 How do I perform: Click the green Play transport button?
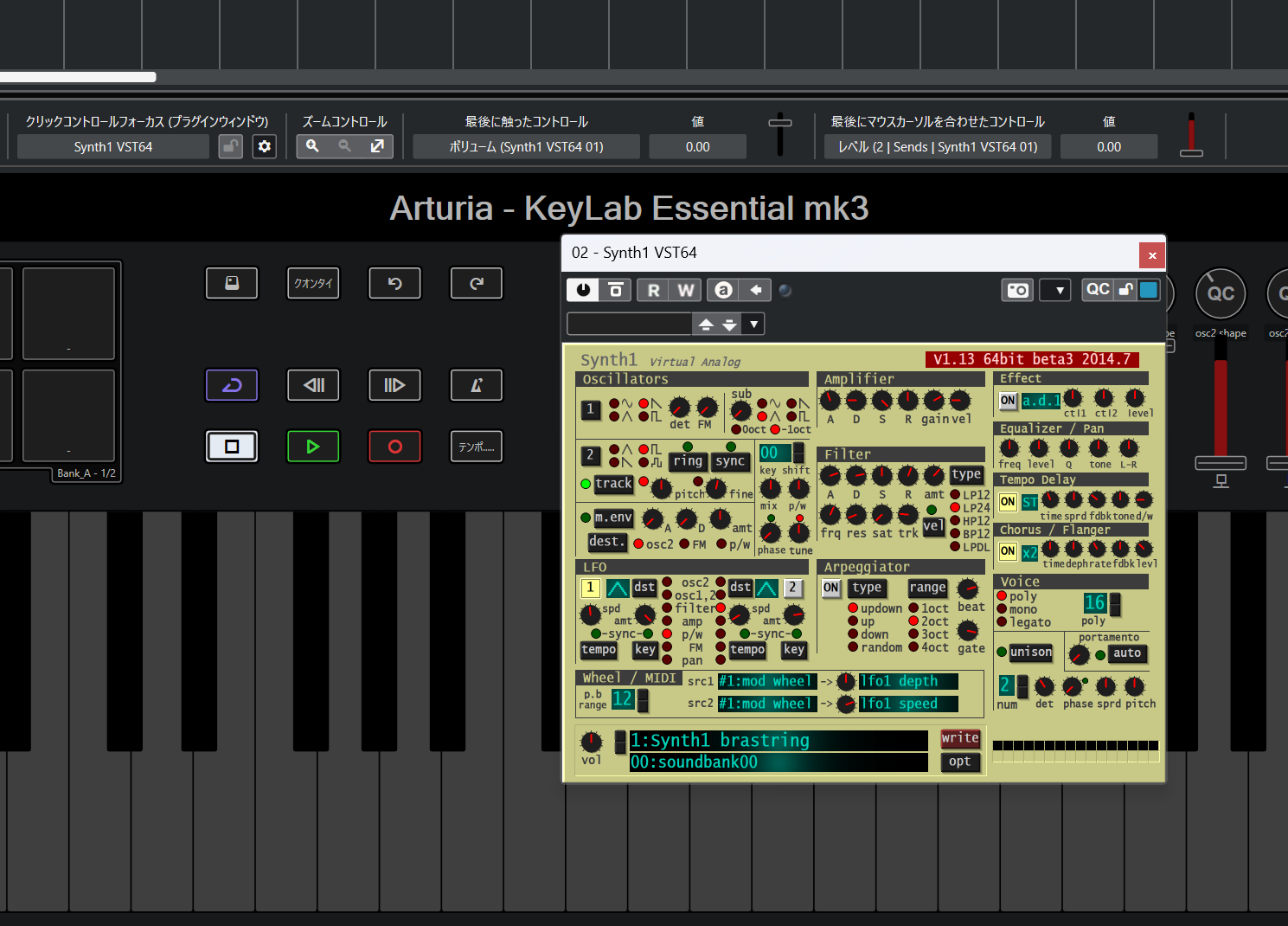(313, 447)
